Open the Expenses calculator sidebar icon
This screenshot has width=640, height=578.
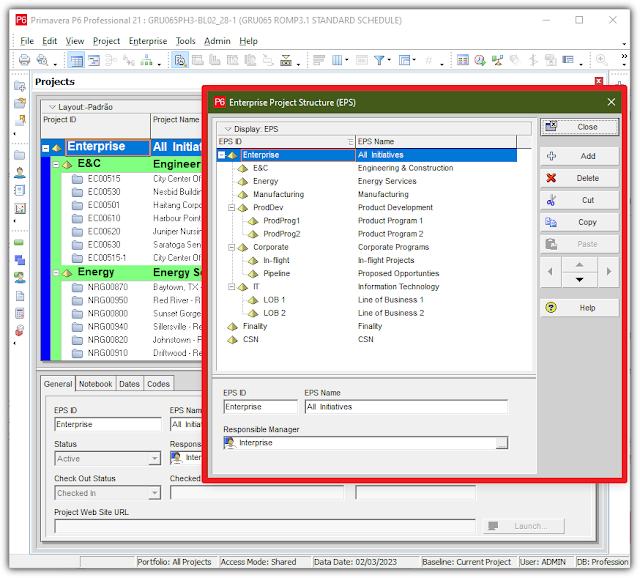pyautogui.click(x=20, y=313)
